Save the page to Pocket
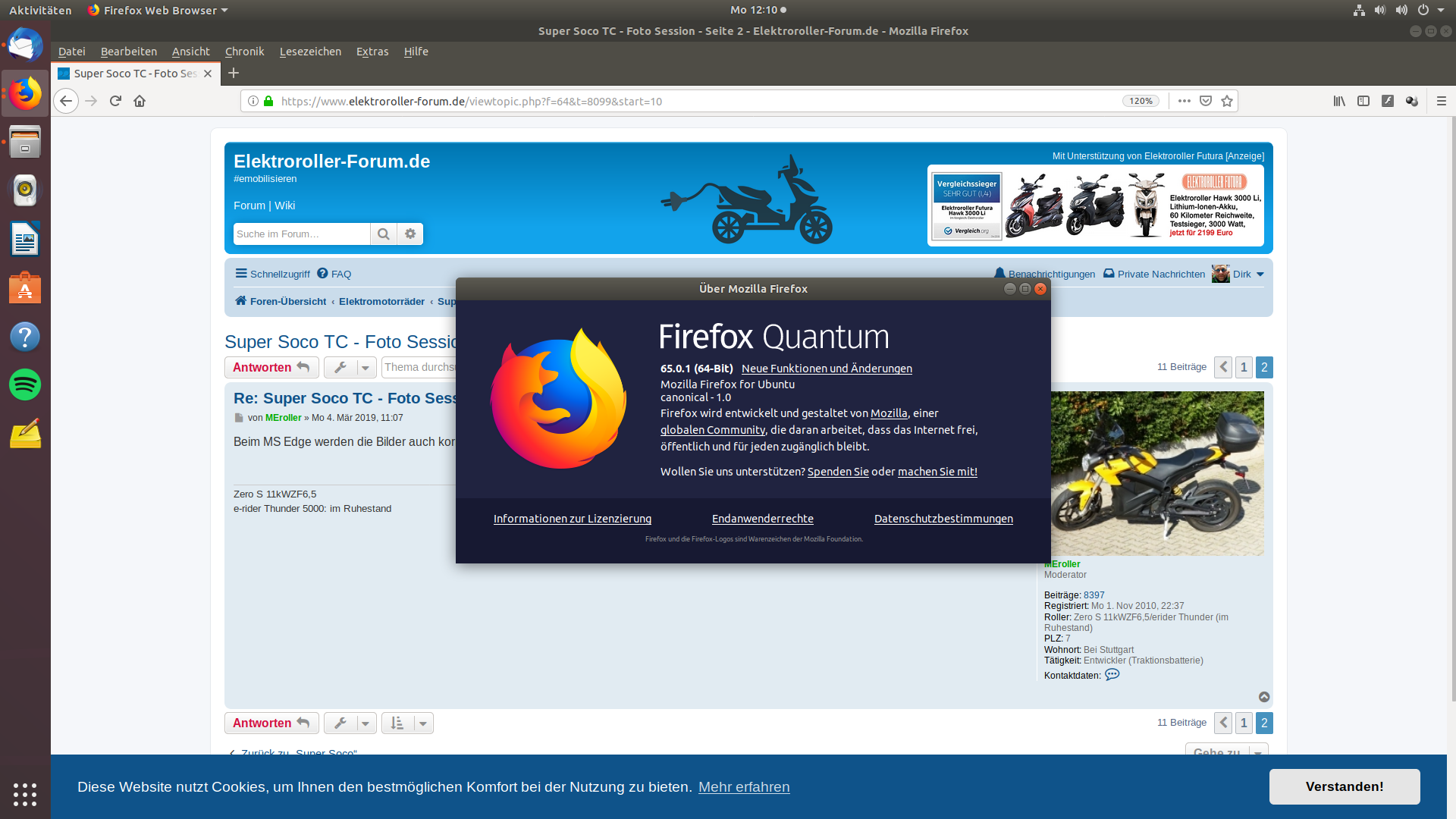 coord(1206,101)
